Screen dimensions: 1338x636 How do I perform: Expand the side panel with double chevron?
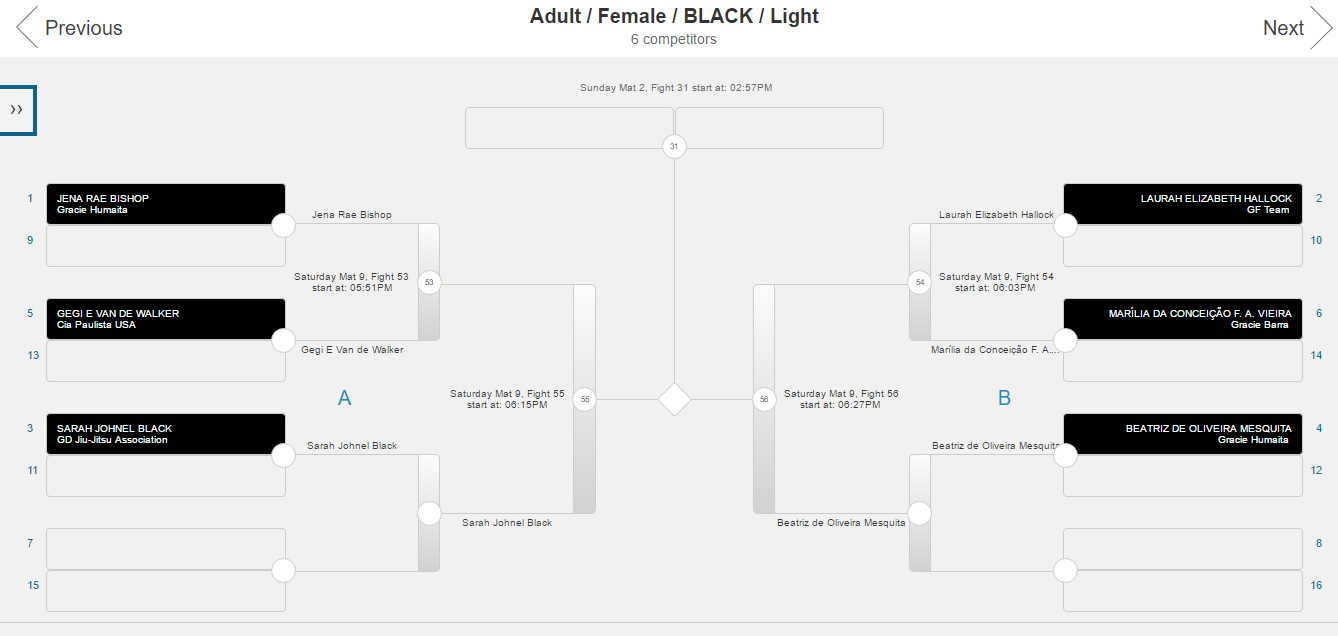[17, 110]
